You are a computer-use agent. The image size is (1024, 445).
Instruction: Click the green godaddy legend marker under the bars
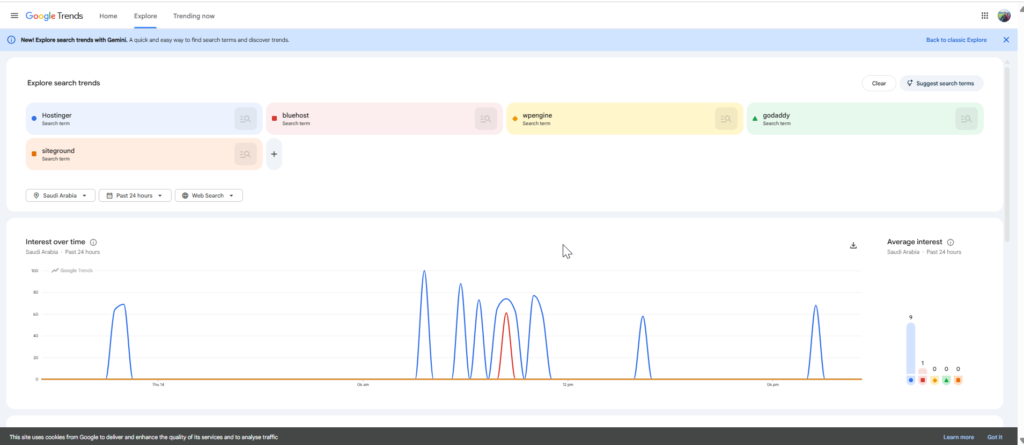click(x=946, y=380)
